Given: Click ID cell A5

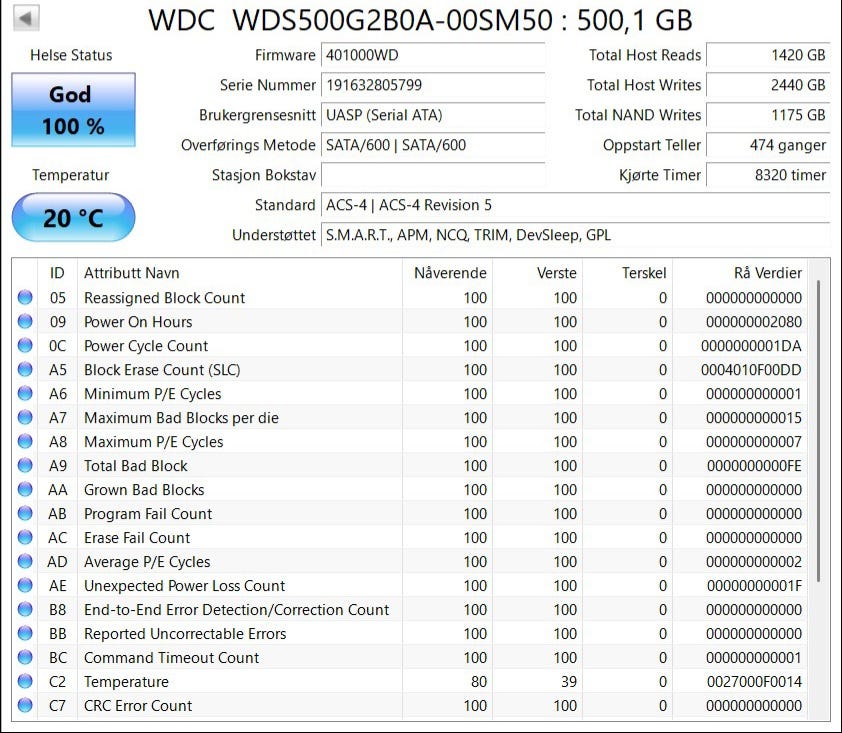Looking at the screenshot, I should tap(57, 369).
